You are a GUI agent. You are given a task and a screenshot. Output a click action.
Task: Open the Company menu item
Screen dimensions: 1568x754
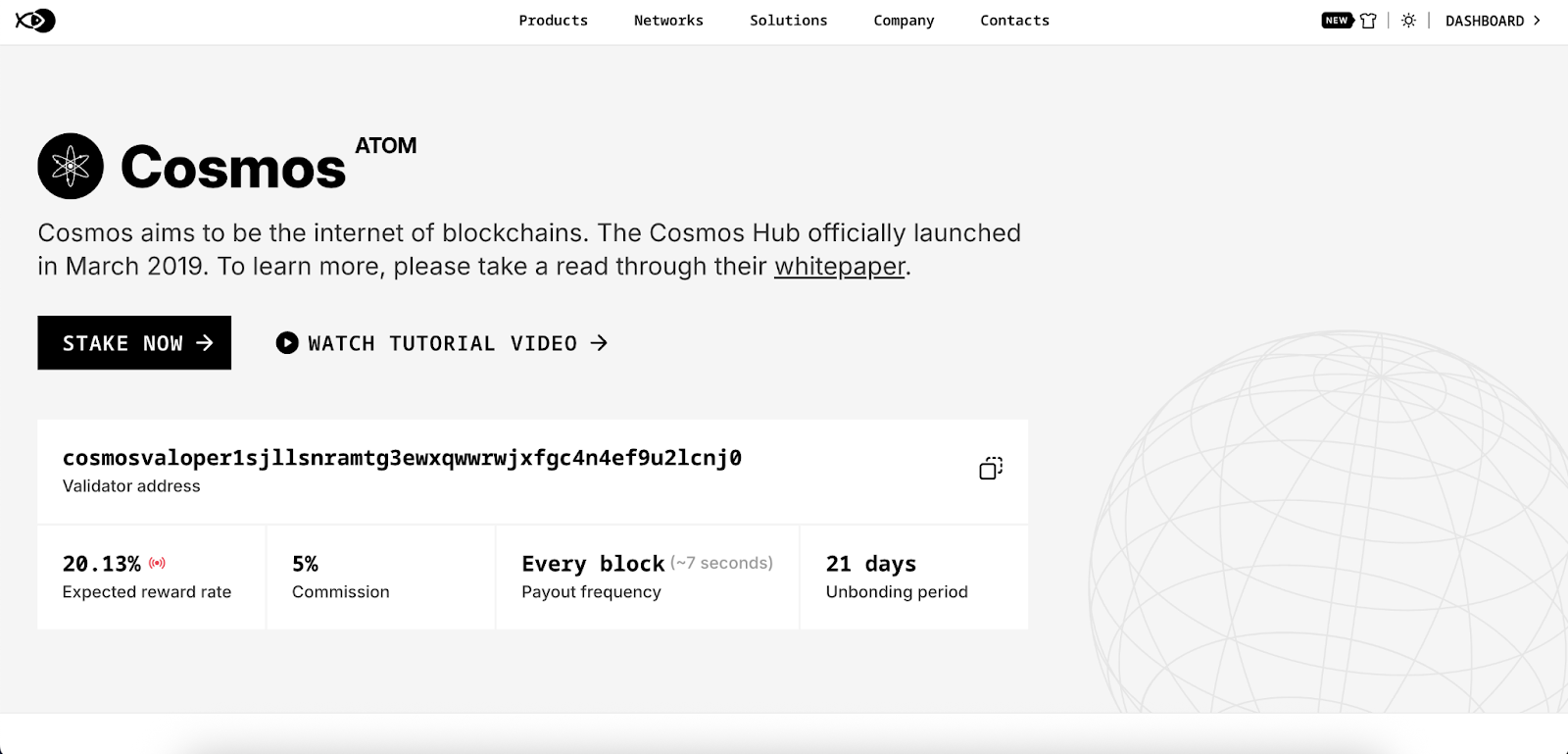(904, 21)
